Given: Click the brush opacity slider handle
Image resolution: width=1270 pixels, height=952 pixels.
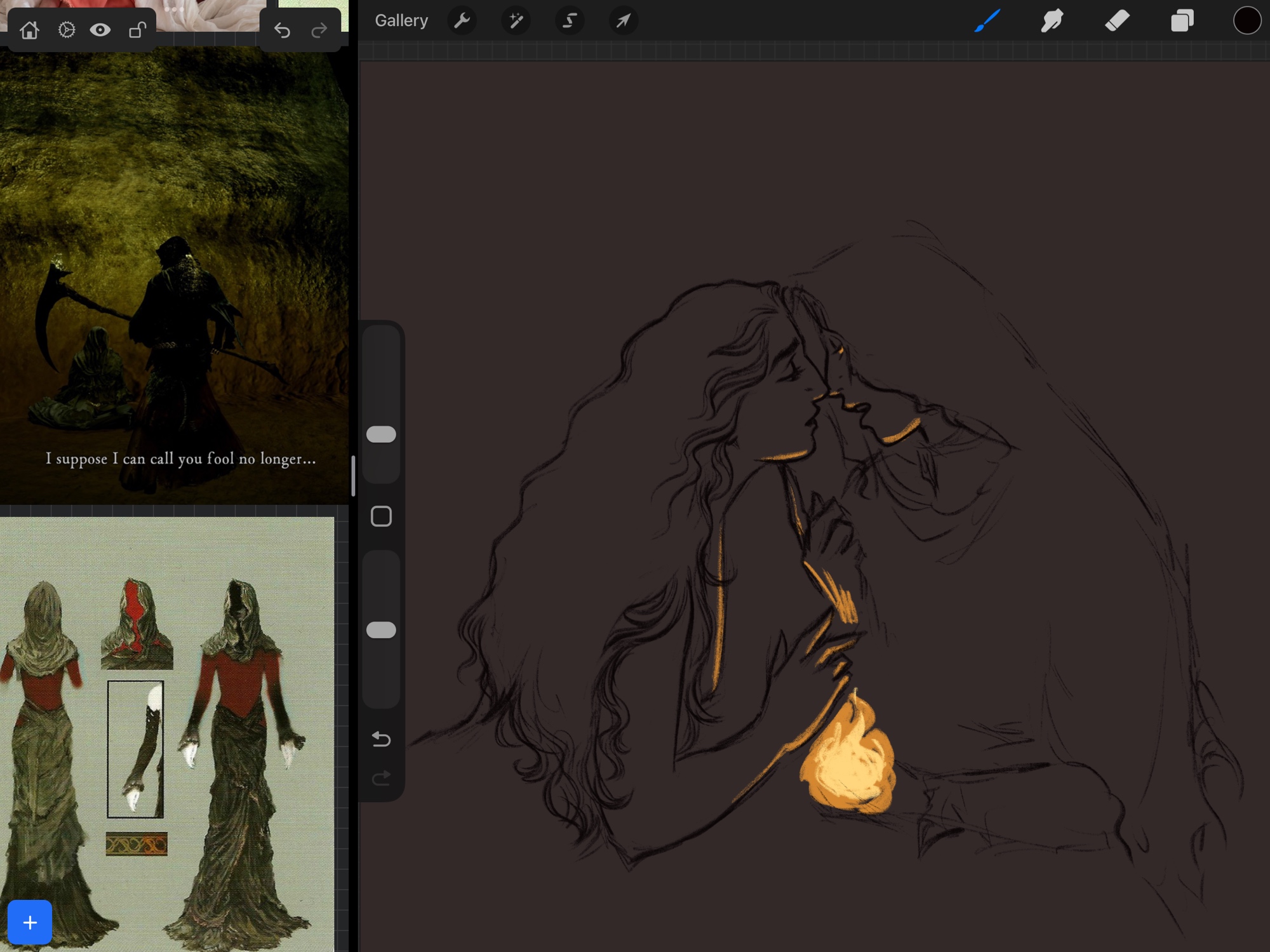Looking at the screenshot, I should point(381,630).
